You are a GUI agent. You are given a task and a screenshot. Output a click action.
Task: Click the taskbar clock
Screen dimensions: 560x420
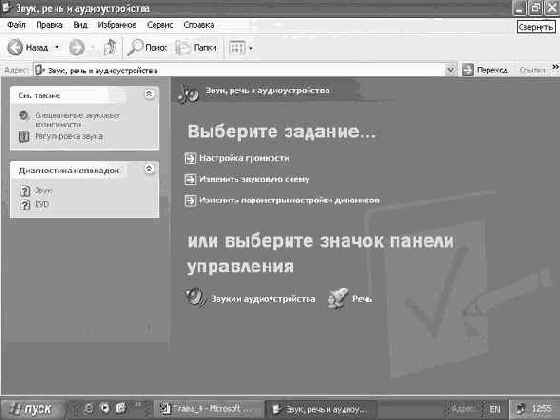pos(541,409)
